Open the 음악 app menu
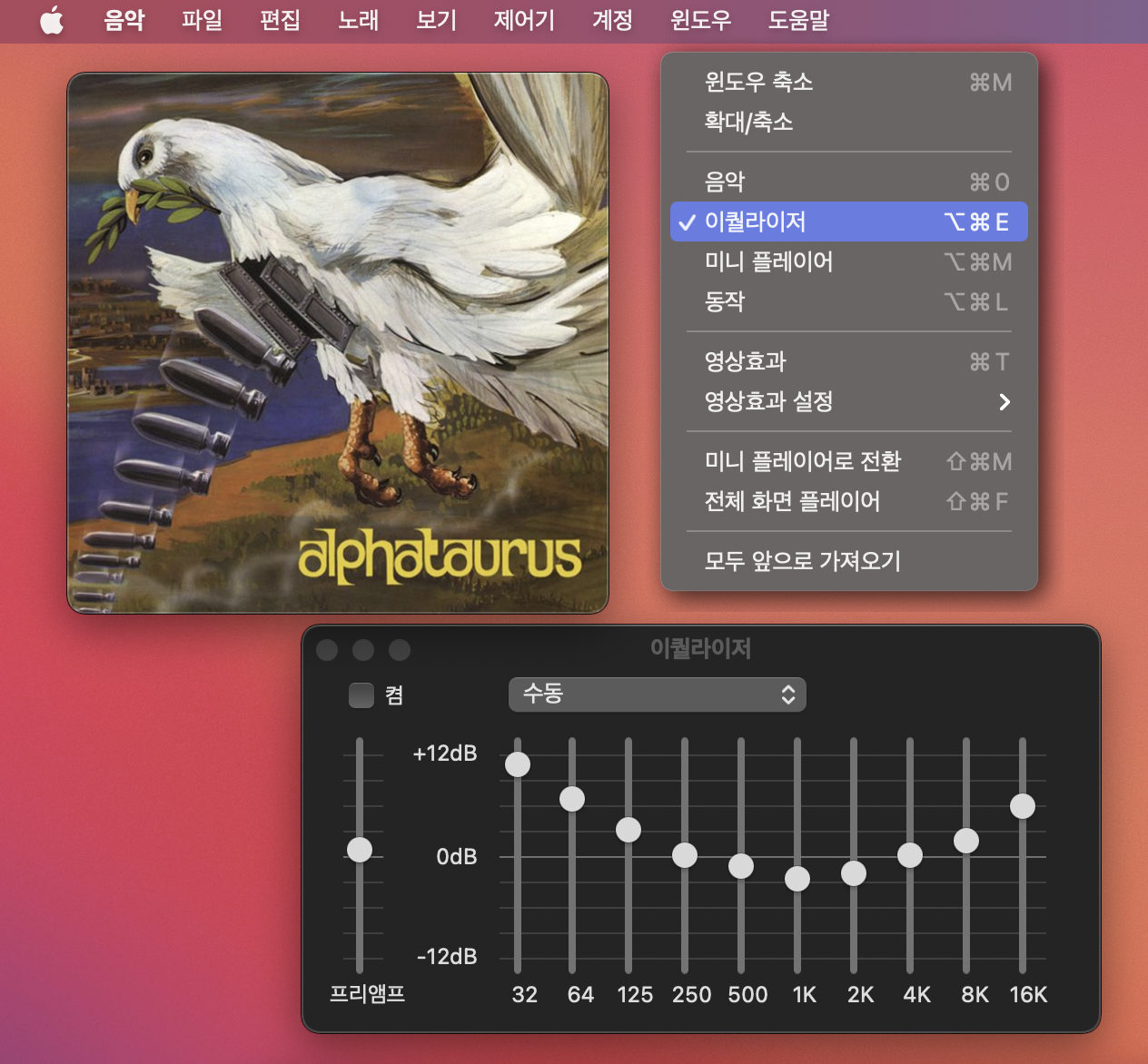Viewport: 1148px width, 1064px height. tap(124, 20)
